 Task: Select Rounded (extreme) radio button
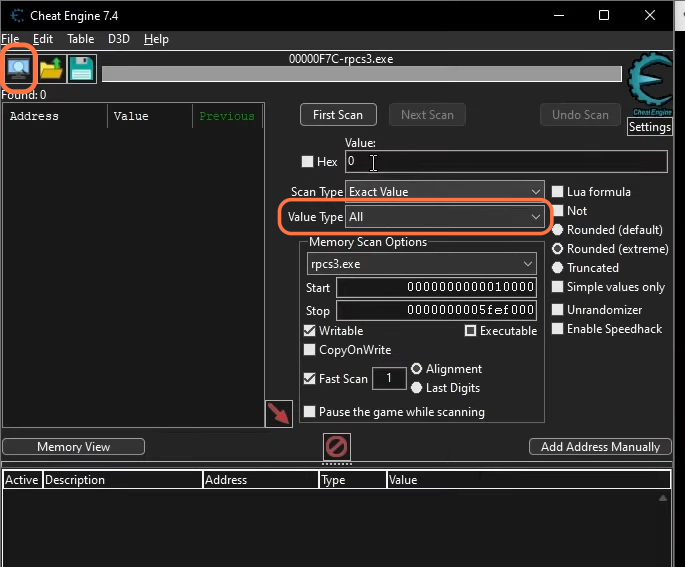557,249
